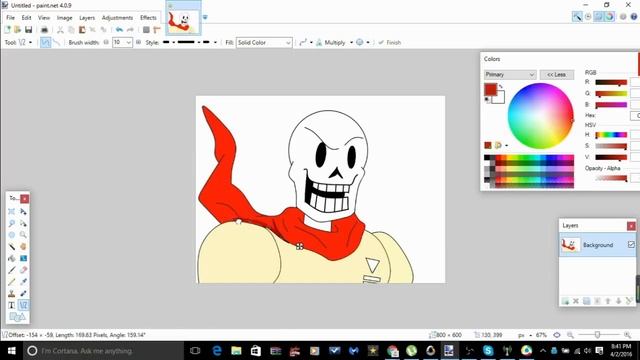Select the Rectangle Select tool
This screenshot has height=360, width=640.
click(11, 211)
